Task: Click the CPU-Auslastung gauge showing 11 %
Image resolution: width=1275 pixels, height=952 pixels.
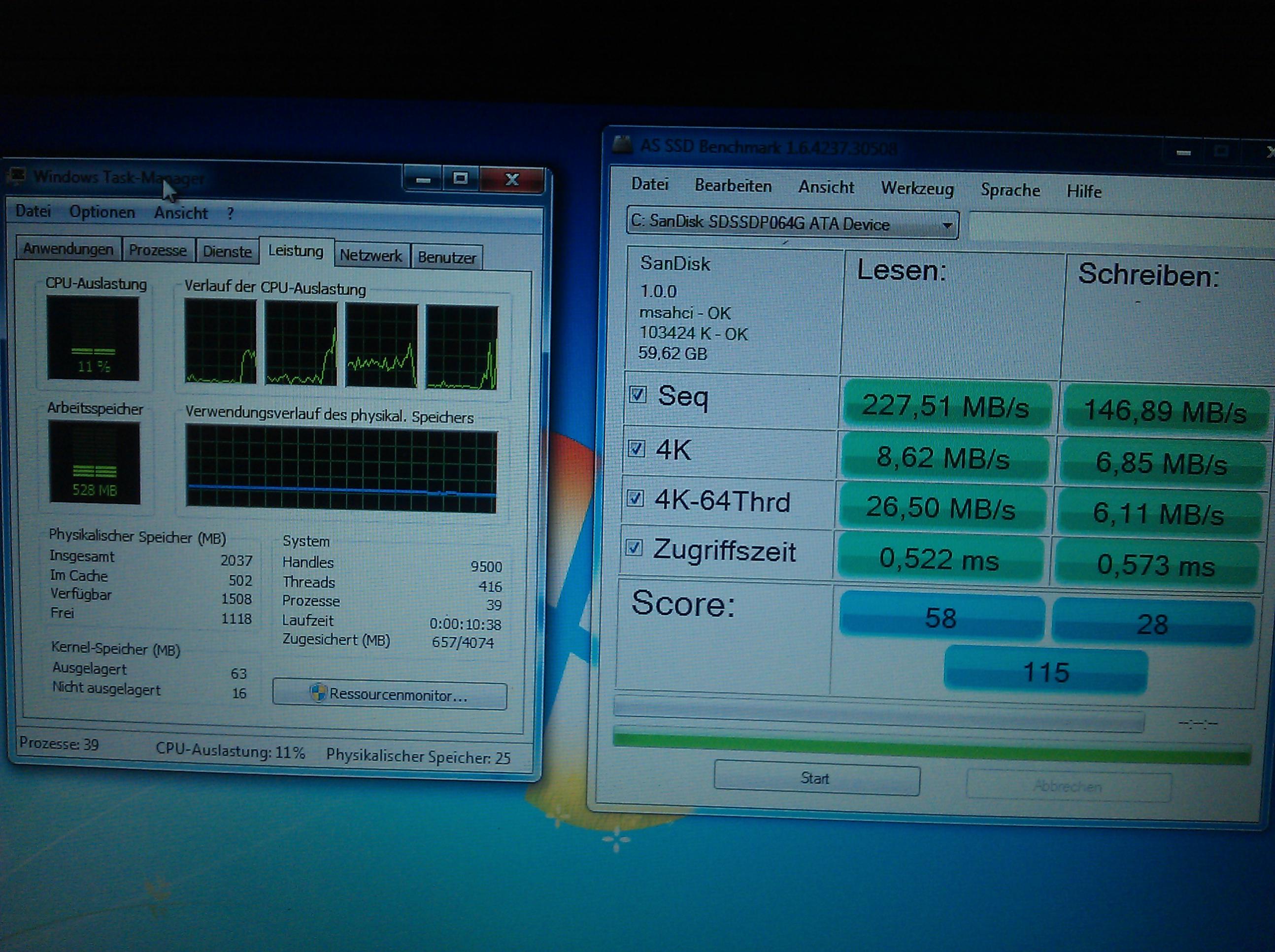Action: 93,338
